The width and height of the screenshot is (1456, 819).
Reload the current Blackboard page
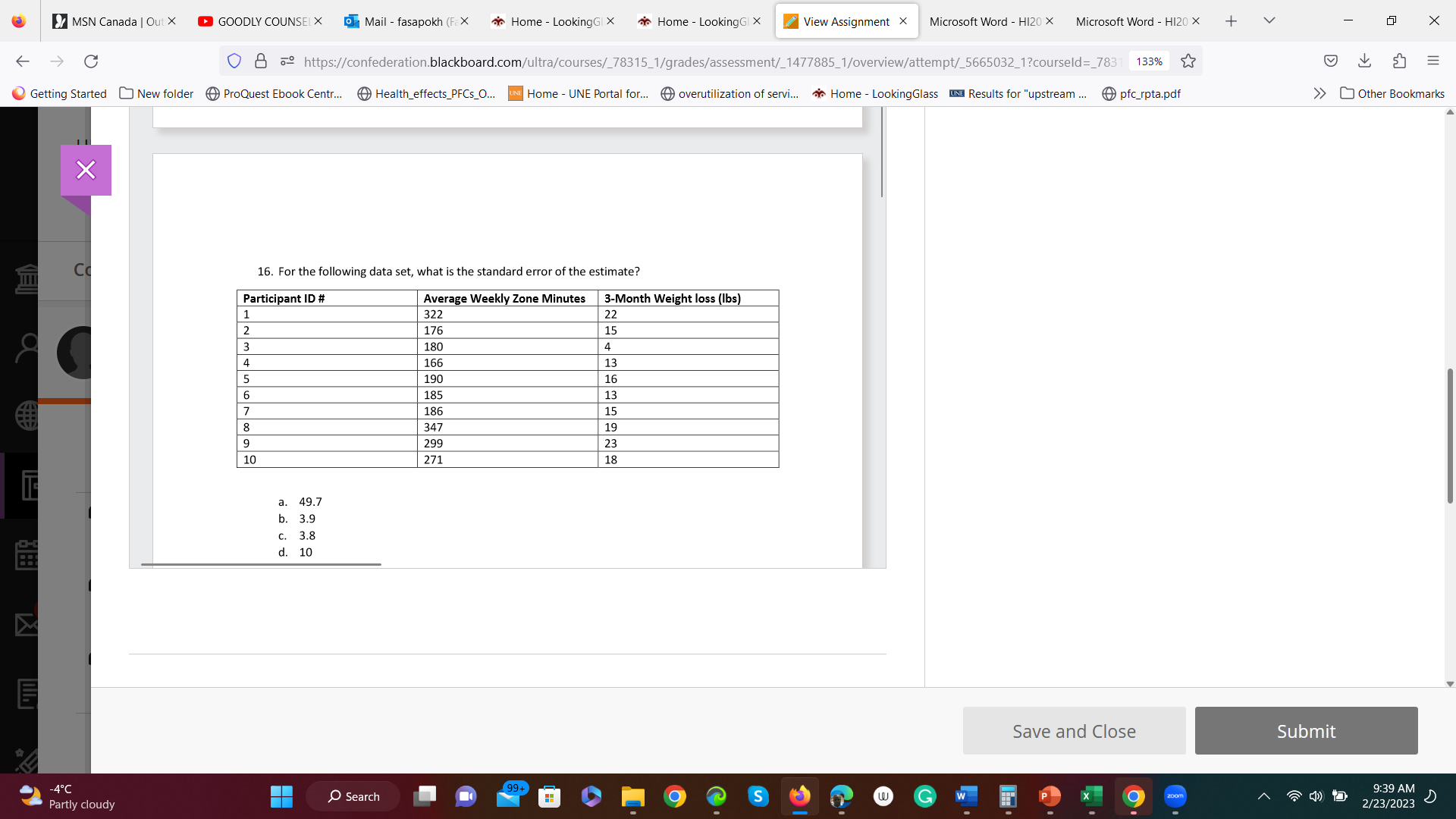[x=91, y=61]
